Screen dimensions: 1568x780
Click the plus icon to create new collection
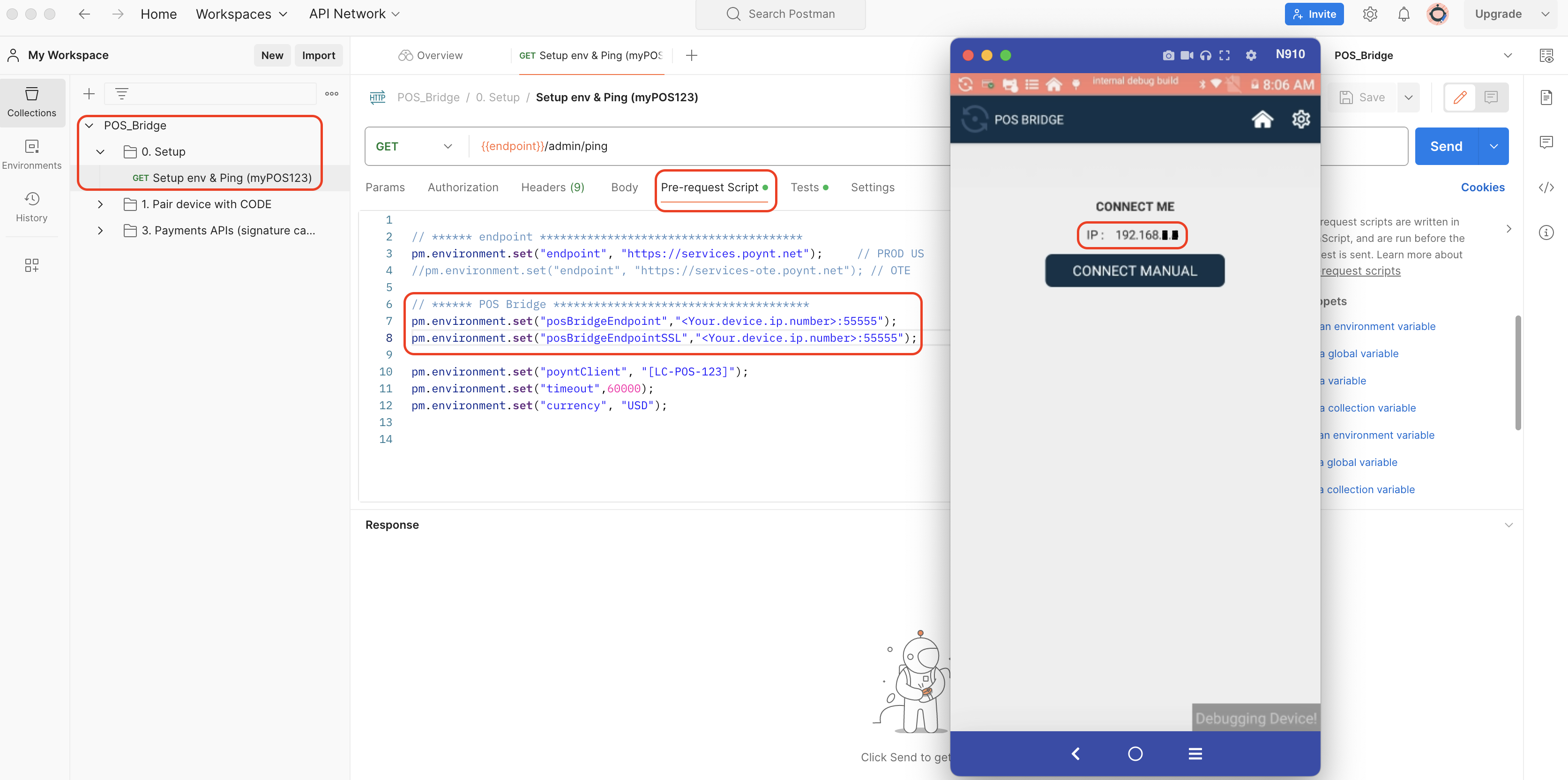pos(89,94)
